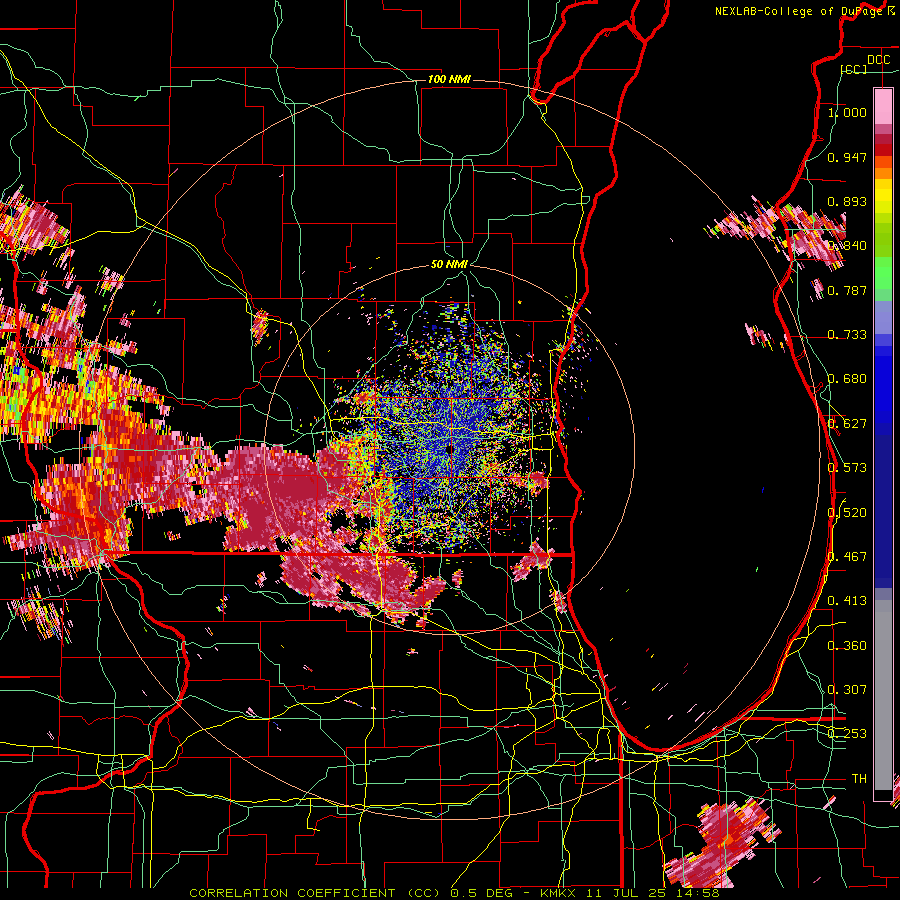This screenshot has height=900, width=900.
Task: Select the 0.787 scale value
Action: point(847,290)
